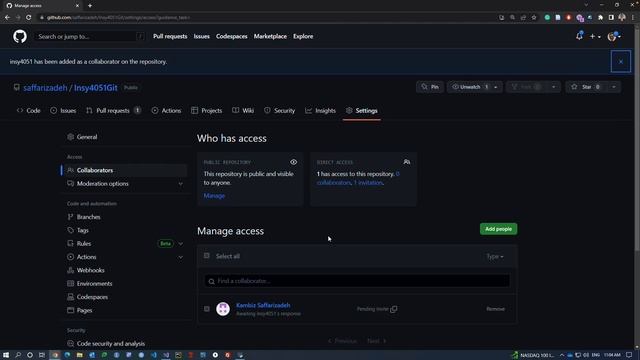
Task: Switch to the Actions tab
Action: click(x=166, y=111)
